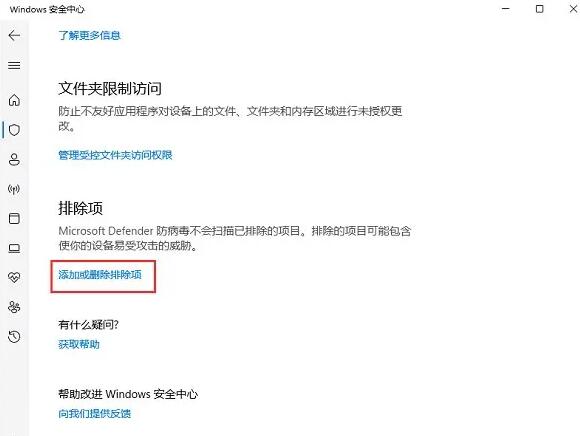580x436 pixels.
Task: Click 向我们提供反馈 link
Action: [95, 413]
